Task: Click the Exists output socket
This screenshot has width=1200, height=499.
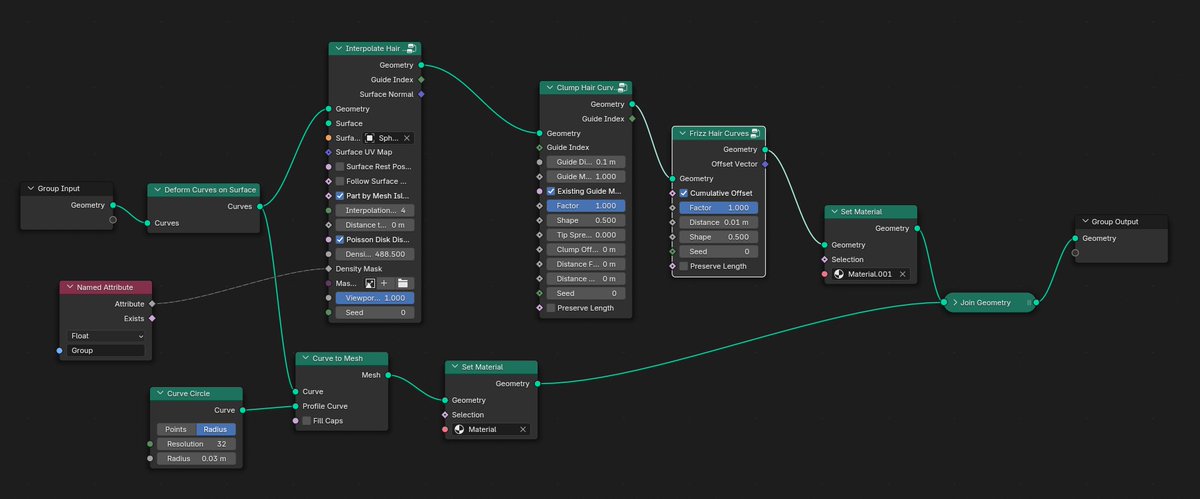Action: pos(152,318)
